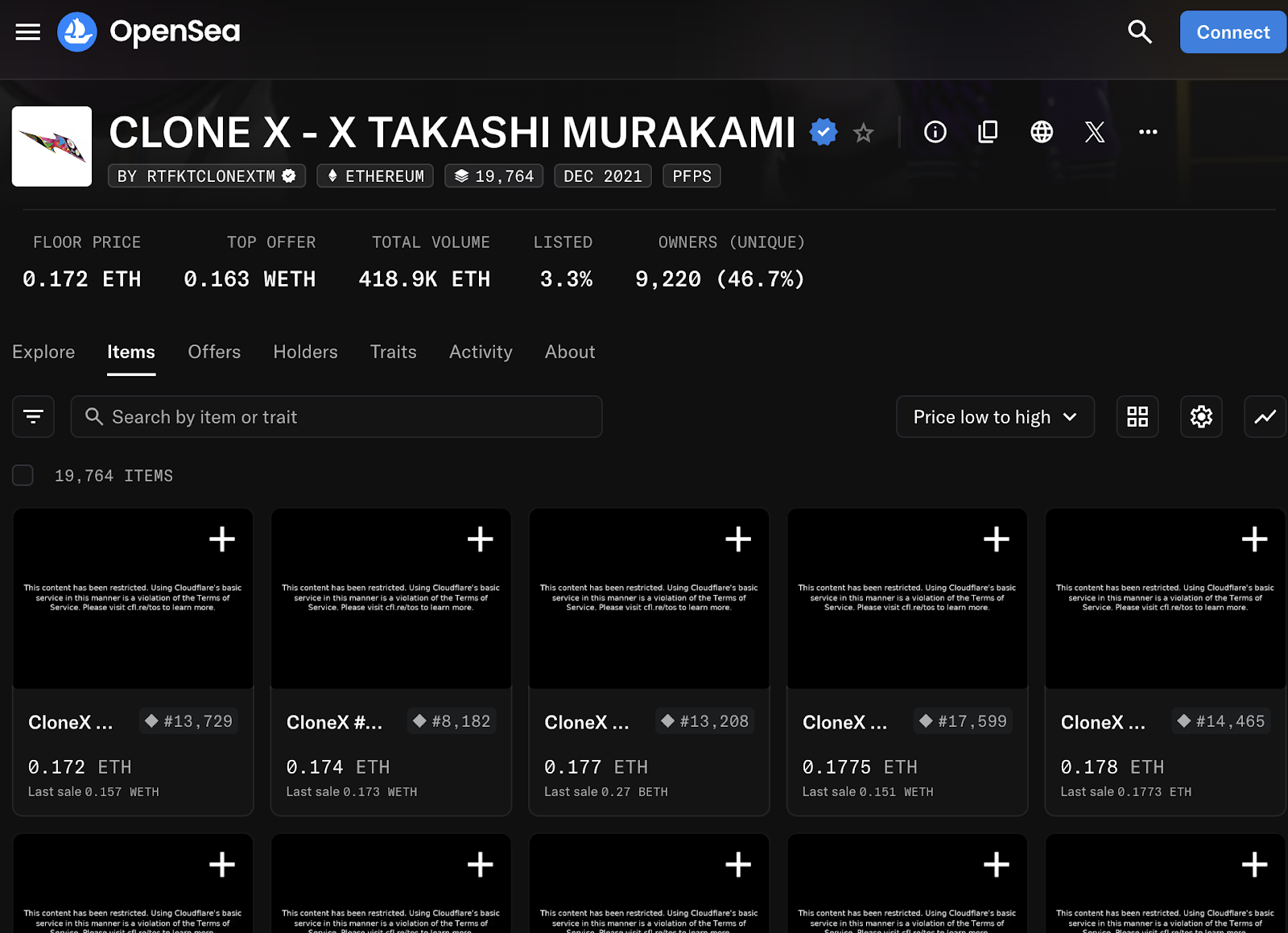Screen dimensions: 1288x933
Task: Add CloneX #13,729 to cart with plus
Action: coord(222,539)
